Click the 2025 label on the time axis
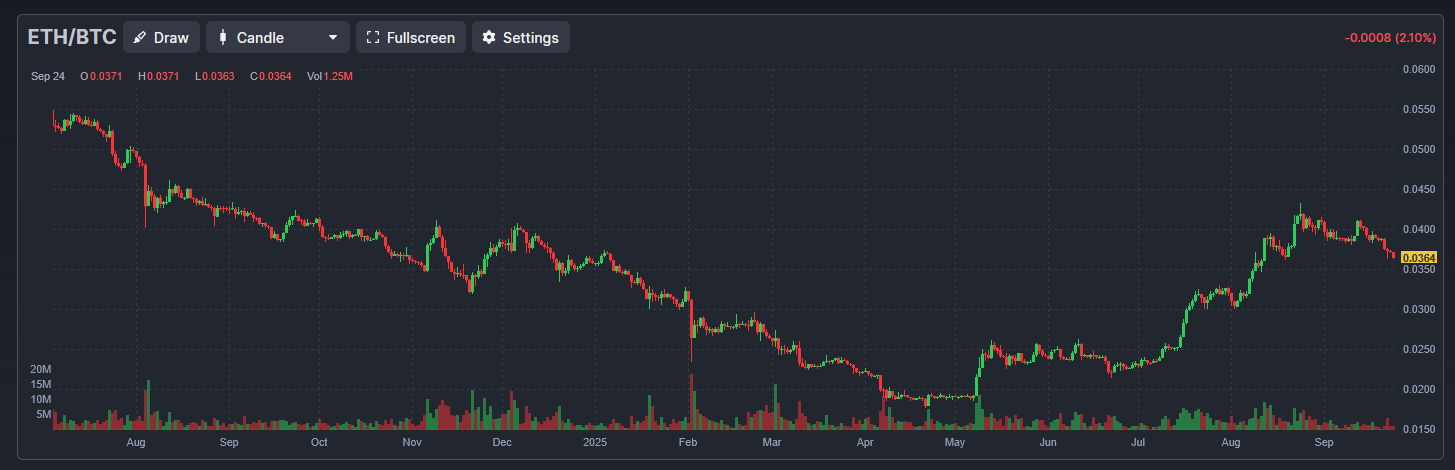 point(594,441)
